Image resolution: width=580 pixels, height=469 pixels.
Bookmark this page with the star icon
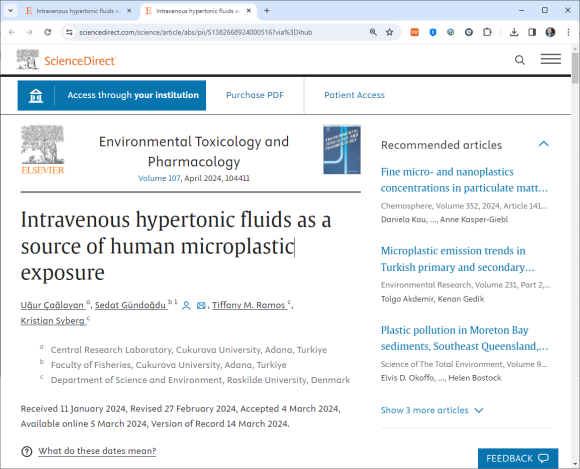tap(390, 33)
